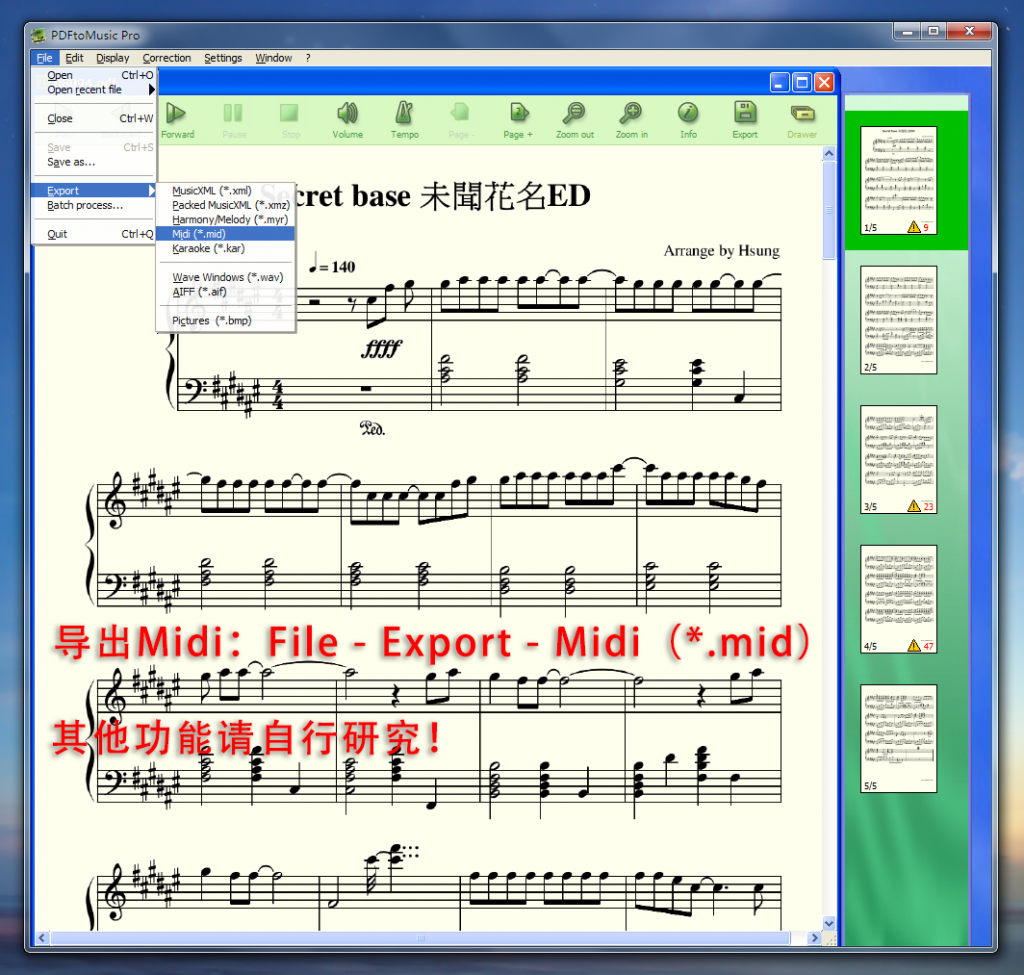Choose Midi (*.mid) from Export submenu
The width and height of the screenshot is (1024, 975).
199,233
